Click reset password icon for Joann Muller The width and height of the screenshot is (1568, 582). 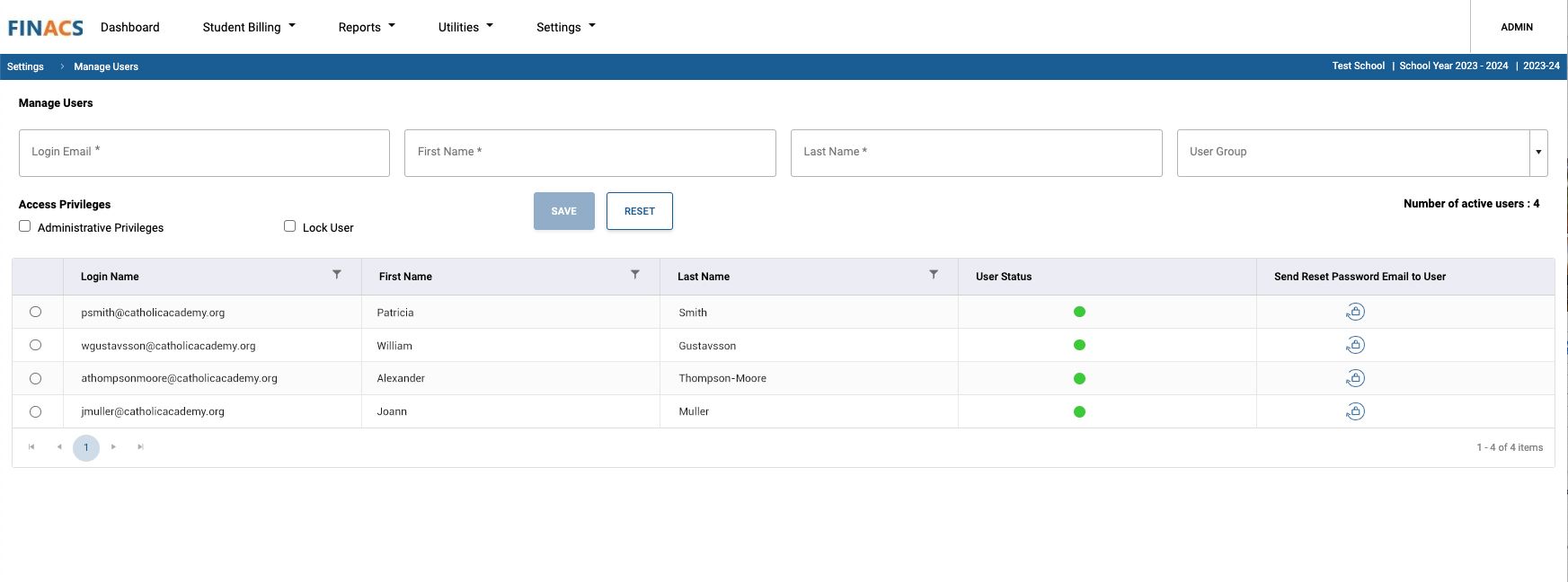click(1355, 411)
